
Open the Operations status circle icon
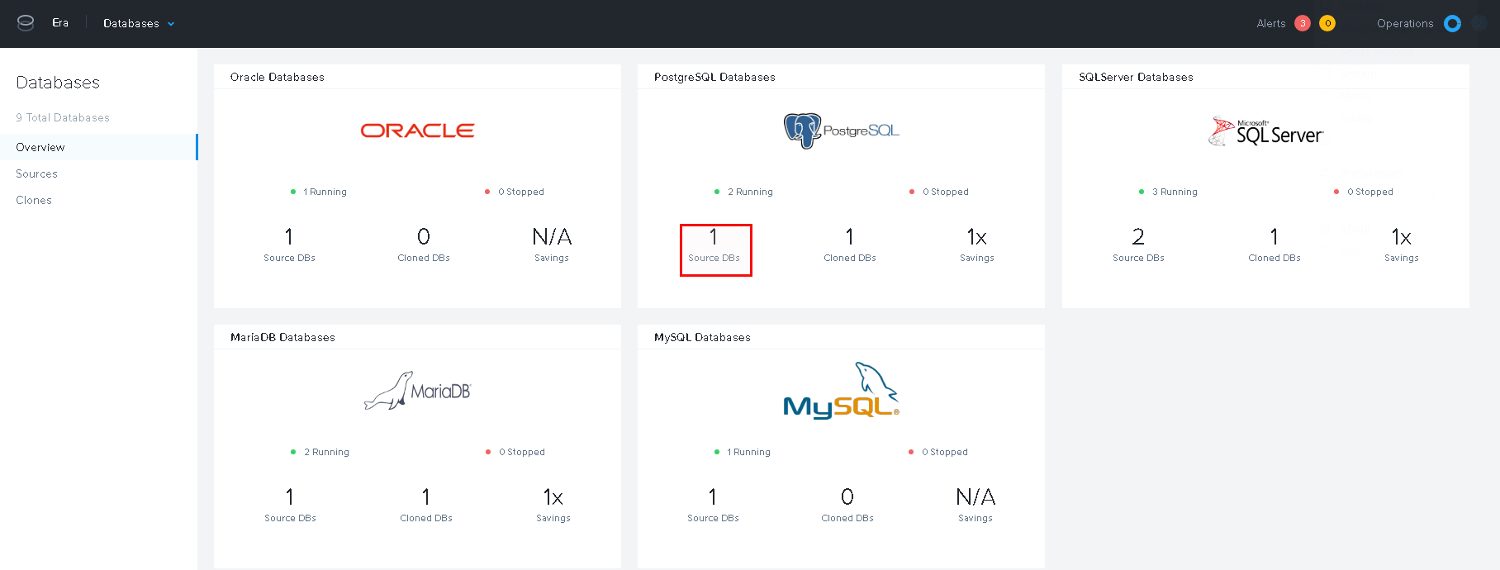1452,23
